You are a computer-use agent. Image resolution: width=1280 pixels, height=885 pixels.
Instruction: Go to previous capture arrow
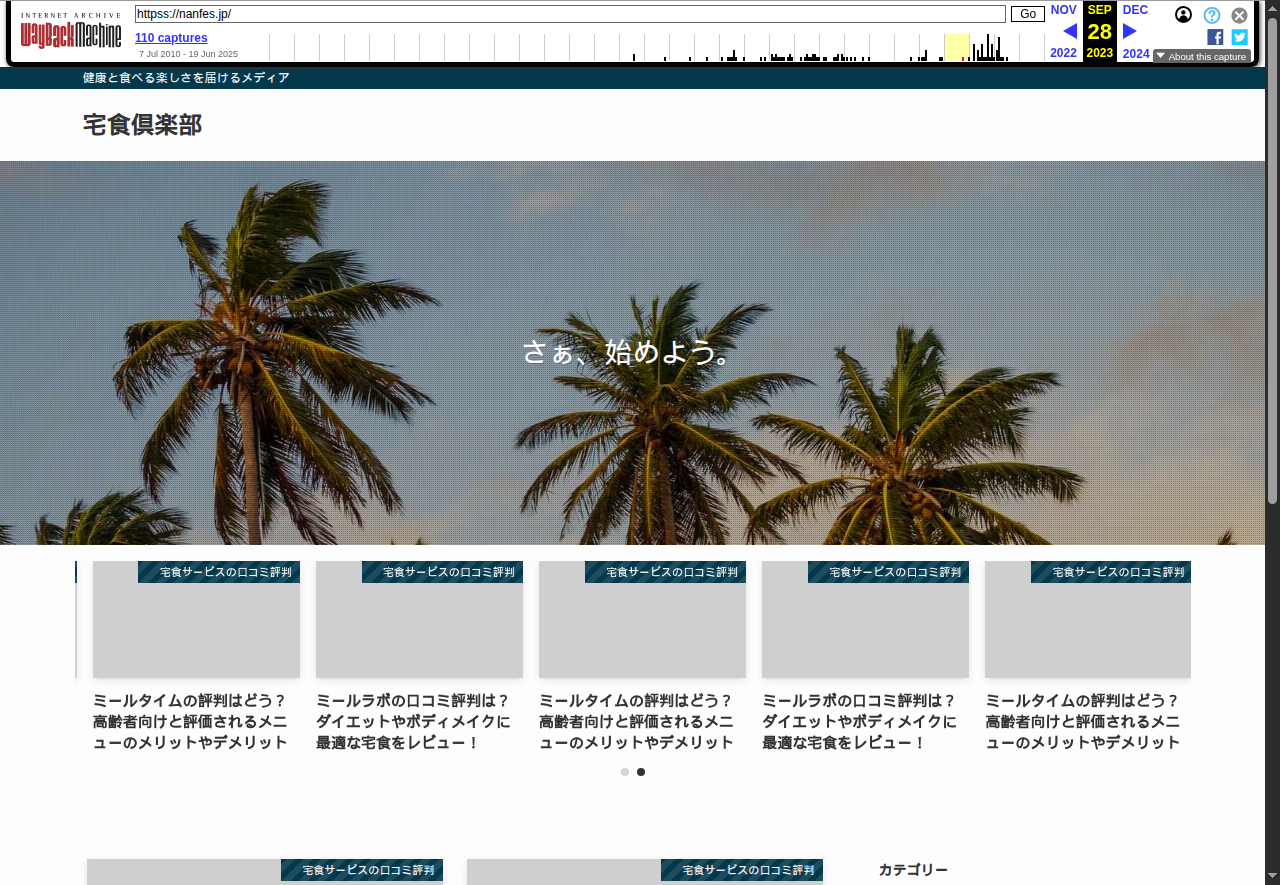(1069, 31)
